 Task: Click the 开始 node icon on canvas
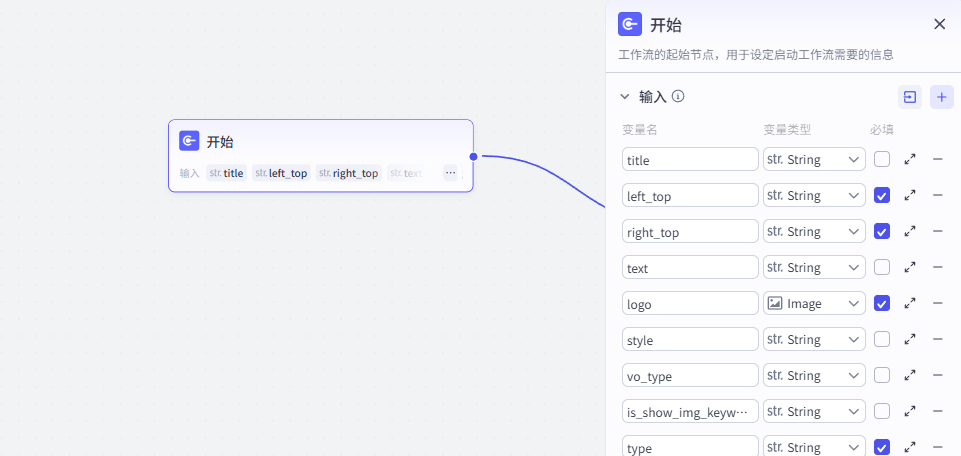coord(189,141)
